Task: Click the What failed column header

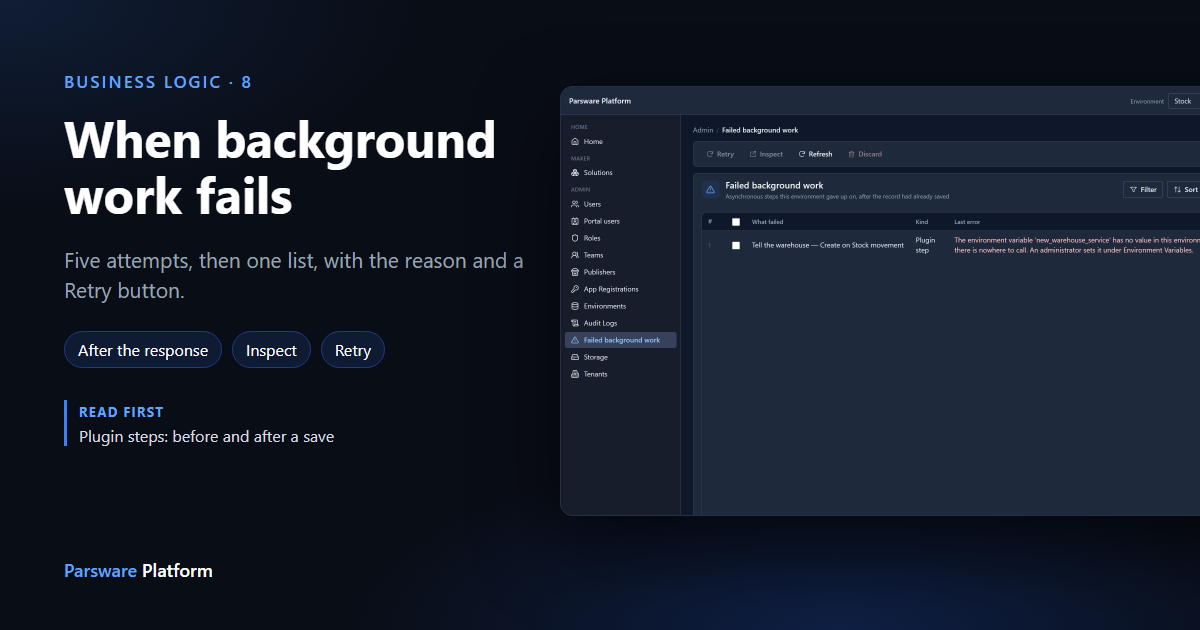Action: tap(767, 222)
